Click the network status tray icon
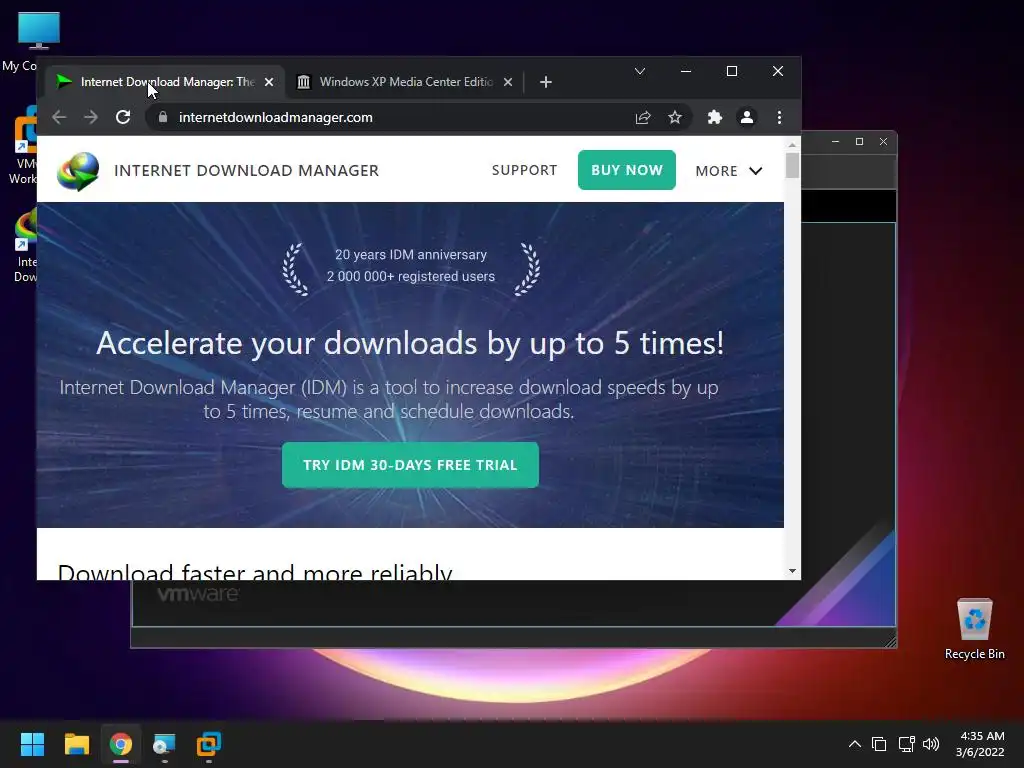Image resolution: width=1024 pixels, height=768 pixels. [x=906, y=744]
